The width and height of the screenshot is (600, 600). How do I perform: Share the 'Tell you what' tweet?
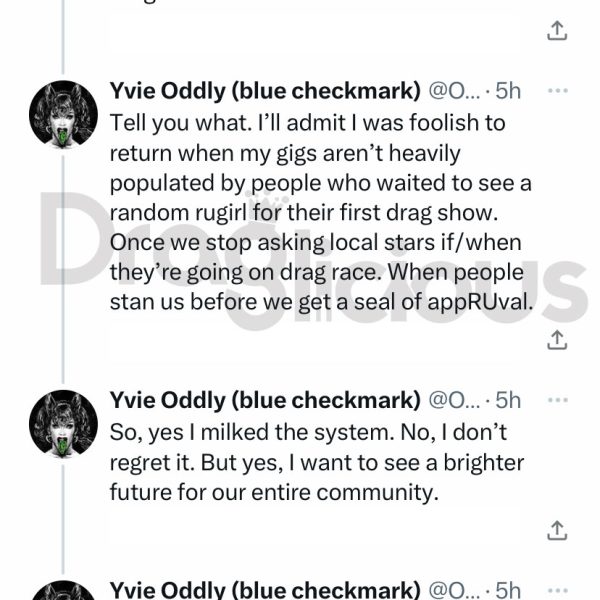coord(557,340)
